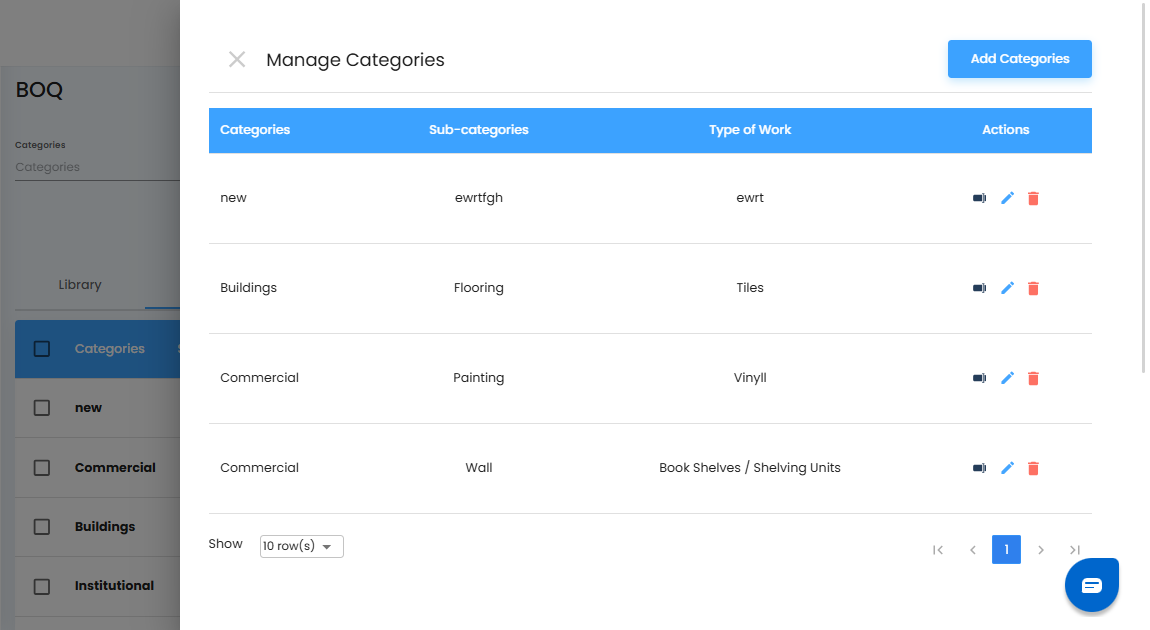Go to the last page of the table
Image resolution: width=1150 pixels, height=630 pixels.
pos(1075,550)
